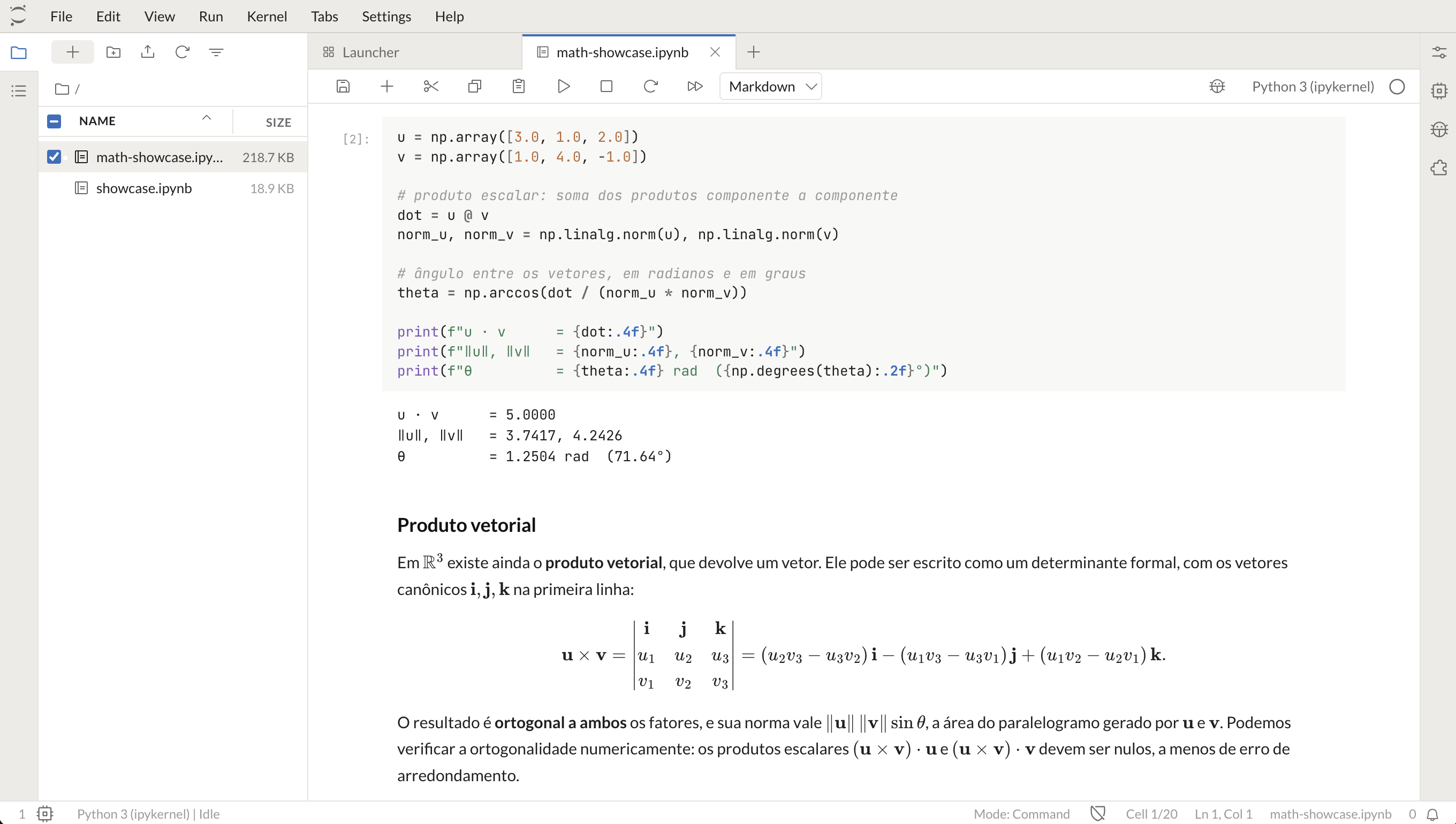This screenshot has height=824, width=1456.
Task: Close the math-showcase.ipynb tab
Action: tap(715, 52)
